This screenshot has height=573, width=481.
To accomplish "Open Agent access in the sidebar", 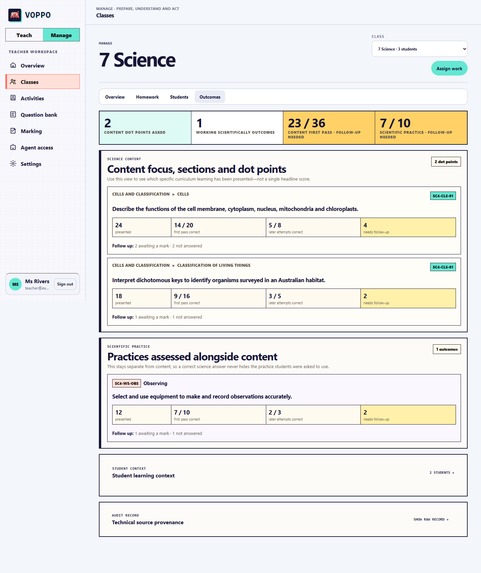I will tap(43, 147).
